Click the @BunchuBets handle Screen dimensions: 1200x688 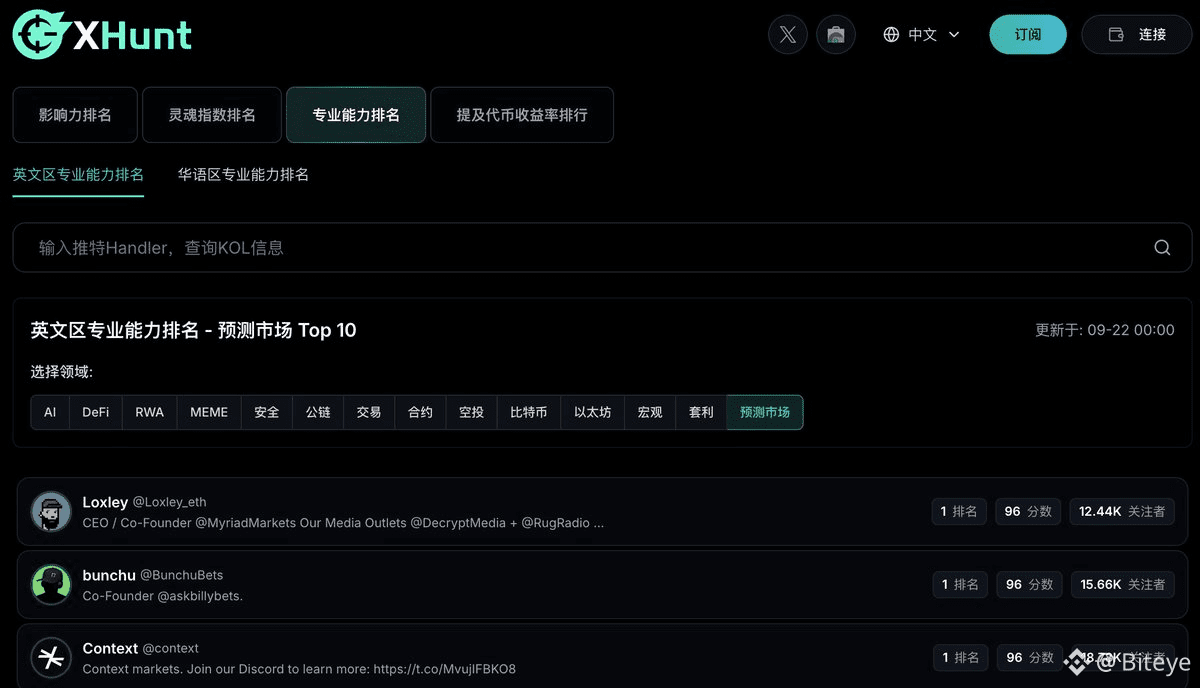point(182,575)
